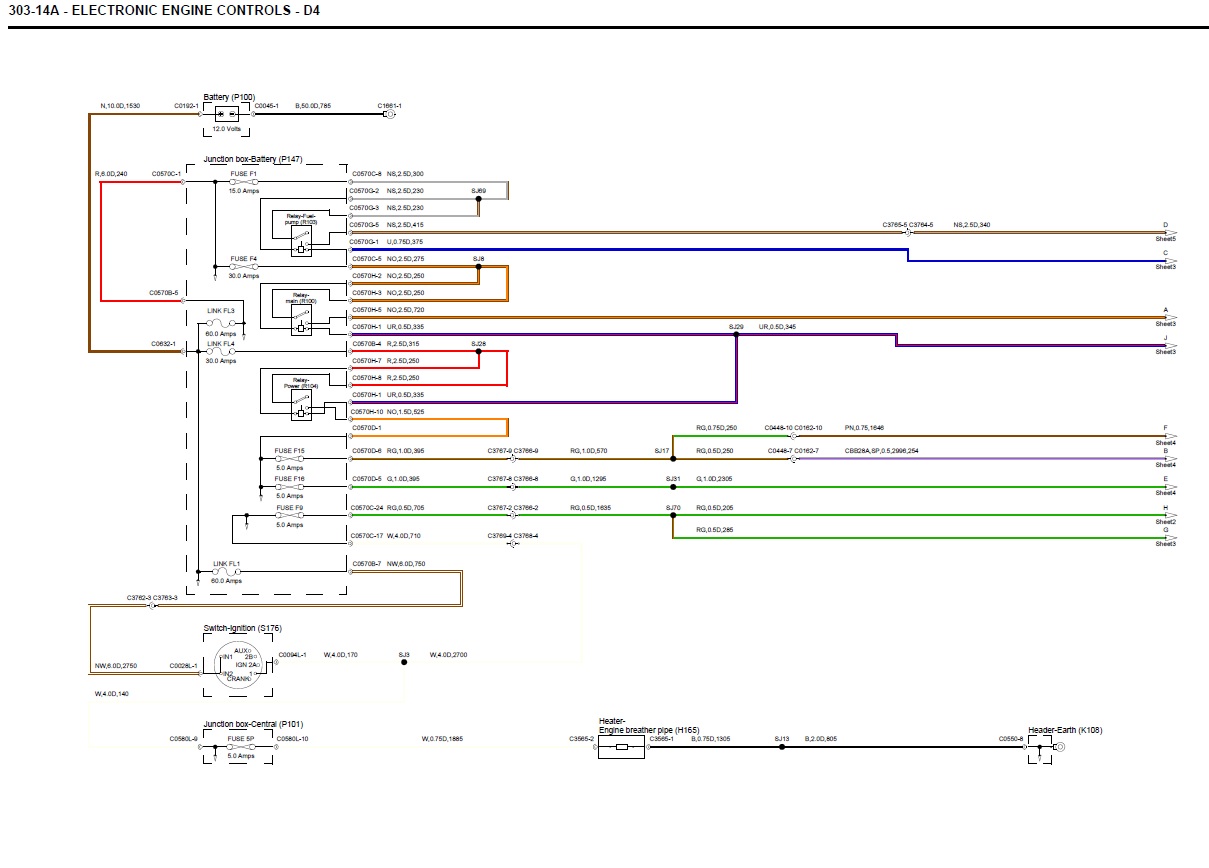Select the Heater-Engine breather pipe resistor symbol
This screenshot has width=1209, height=868.
[x=621, y=747]
